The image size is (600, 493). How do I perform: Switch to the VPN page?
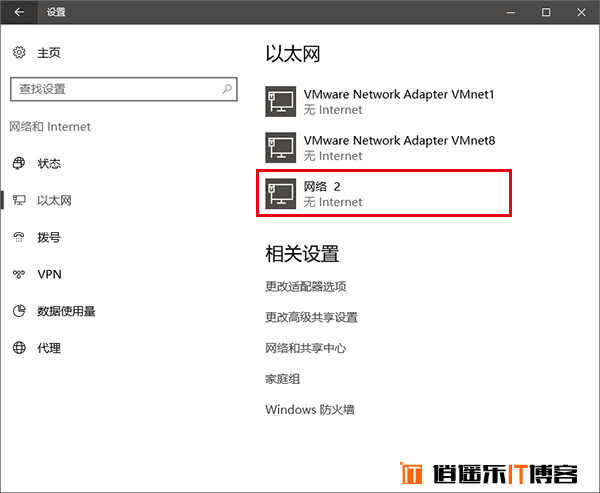tap(49, 274)
